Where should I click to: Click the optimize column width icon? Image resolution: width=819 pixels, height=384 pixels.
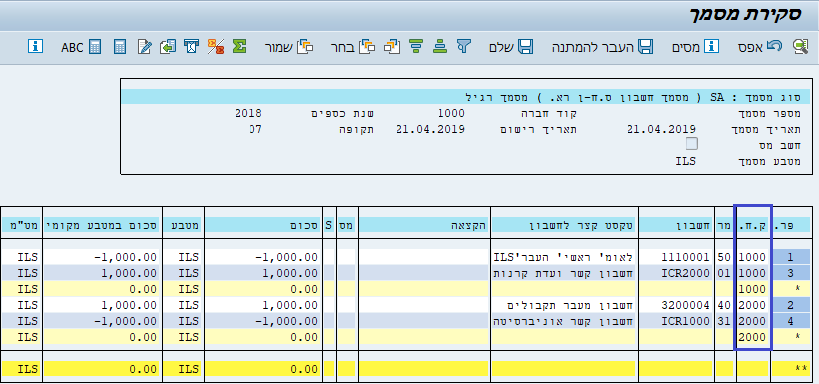(x=192, y=46)
